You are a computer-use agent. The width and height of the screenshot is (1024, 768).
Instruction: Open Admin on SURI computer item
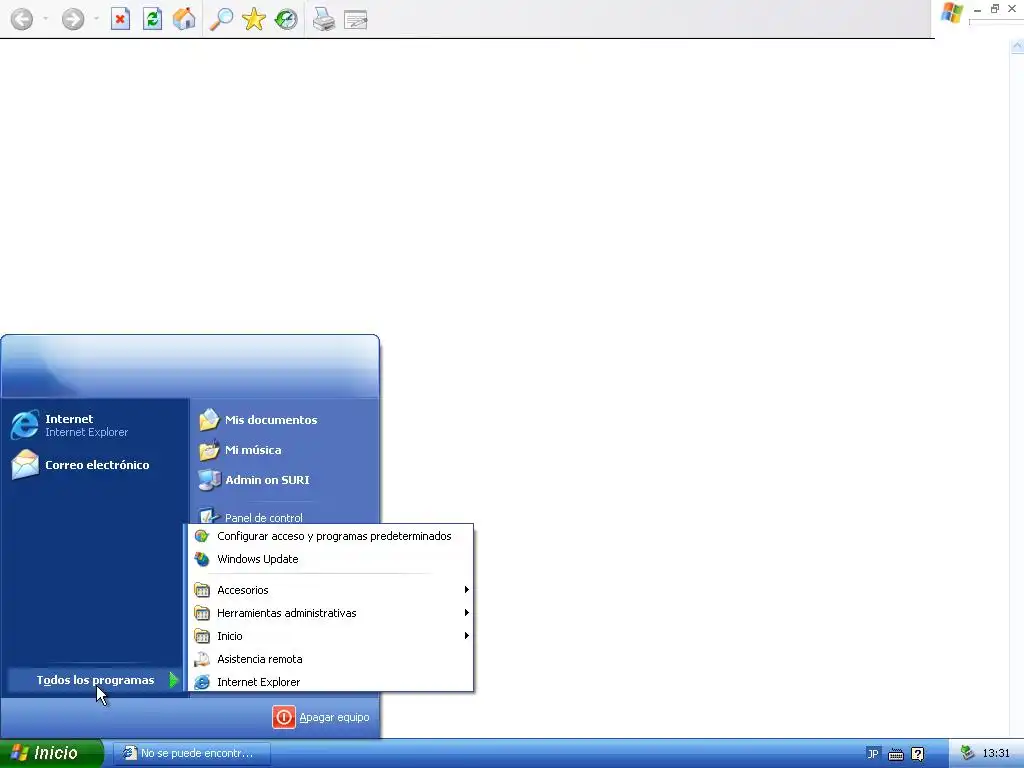(x=284, y=480)
